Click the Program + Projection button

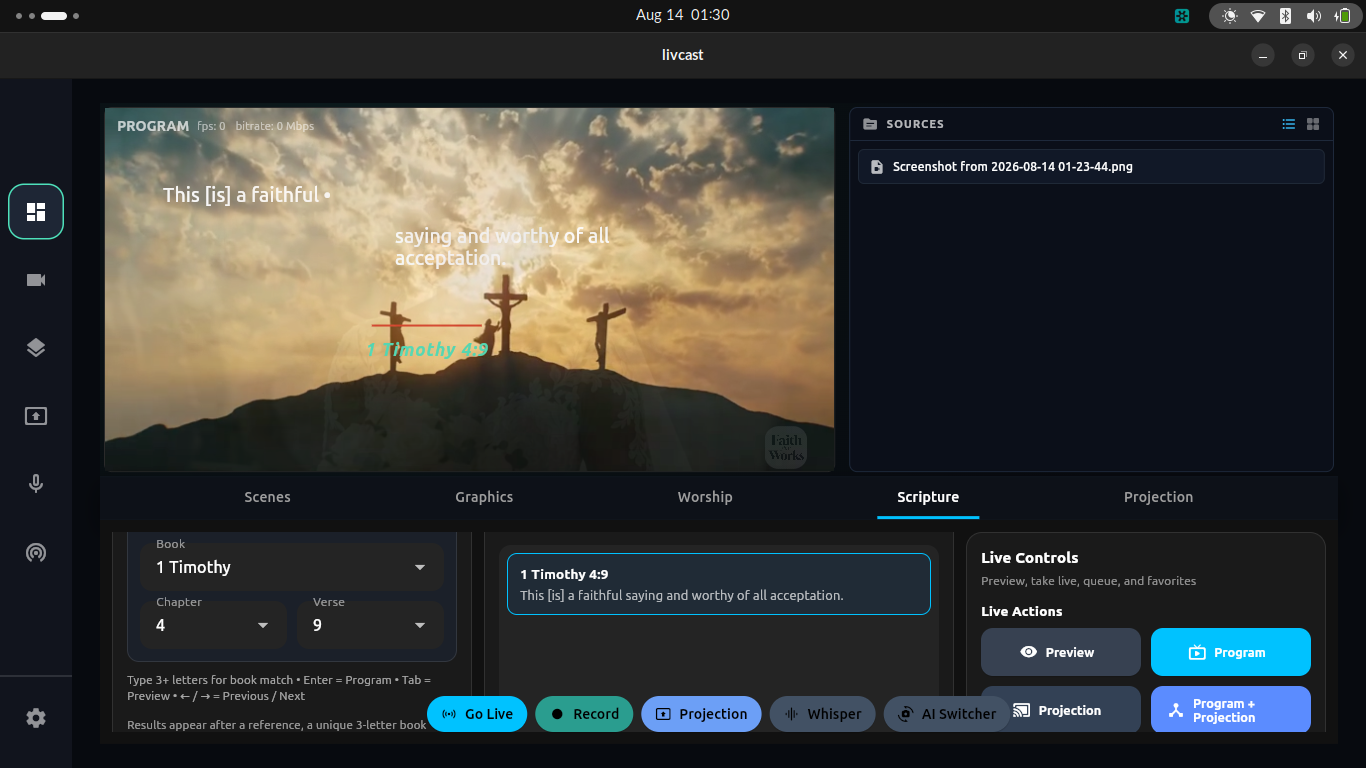1231,710
